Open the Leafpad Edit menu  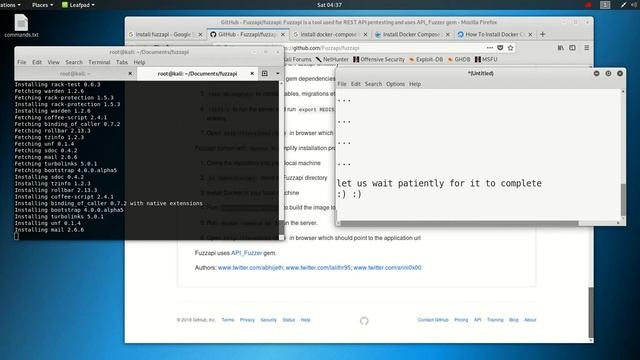point(356,84)
